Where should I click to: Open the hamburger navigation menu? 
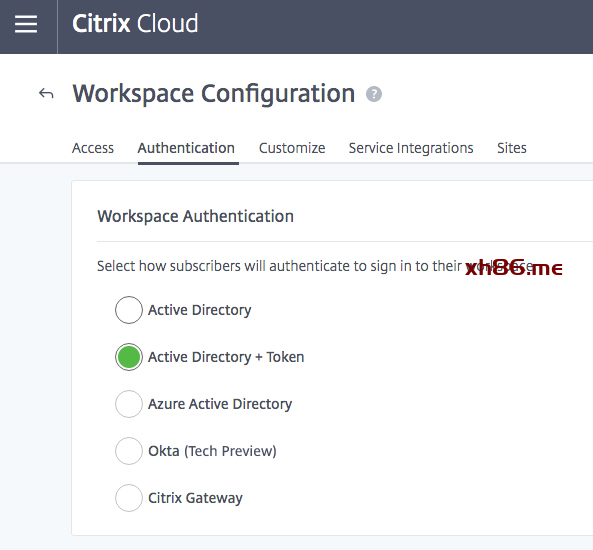(x=26, y=24)
